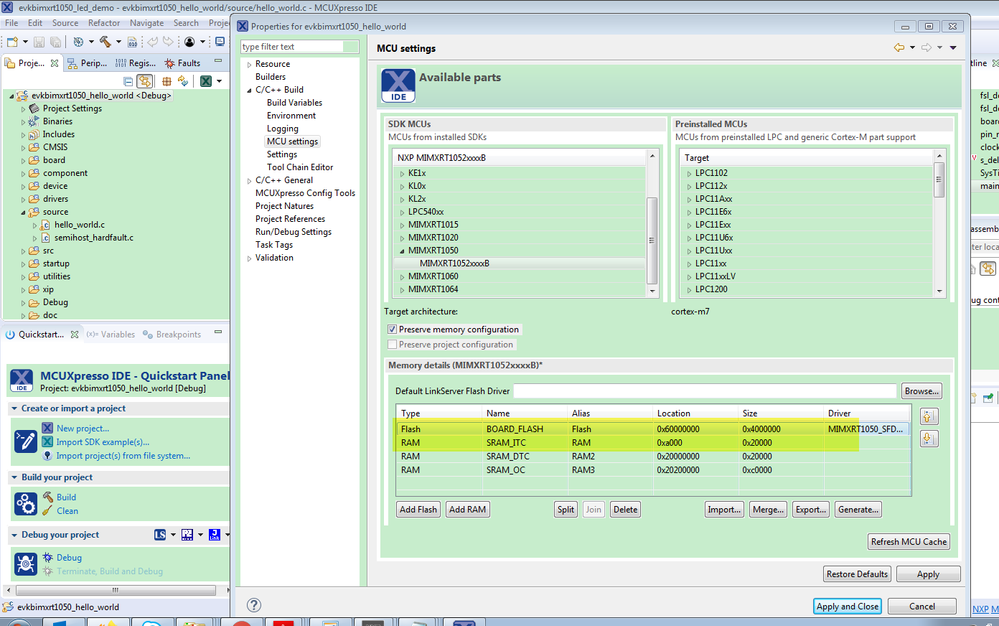Open the view menu dropdown in MCU settings header
Image resolution: width=999 pixels, height=626 pixels.
(953, 48)
